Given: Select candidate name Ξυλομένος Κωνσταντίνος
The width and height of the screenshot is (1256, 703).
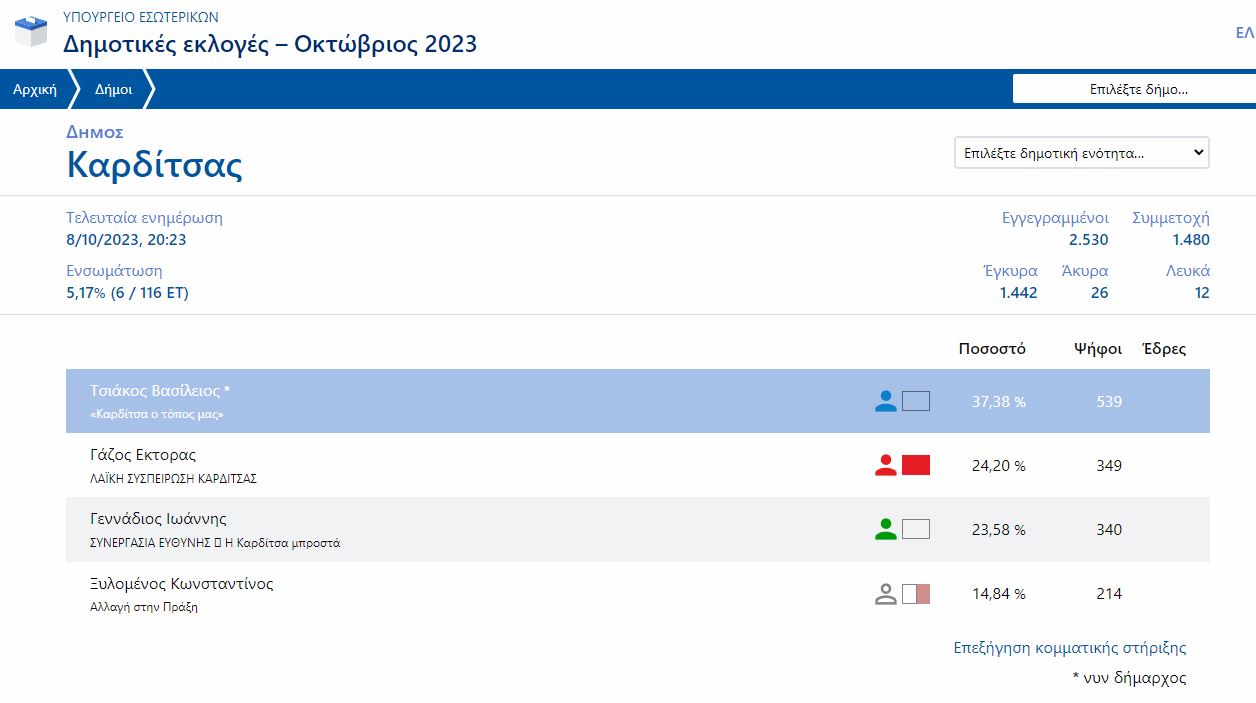Looking at the screenshot, I should [181, 584].
